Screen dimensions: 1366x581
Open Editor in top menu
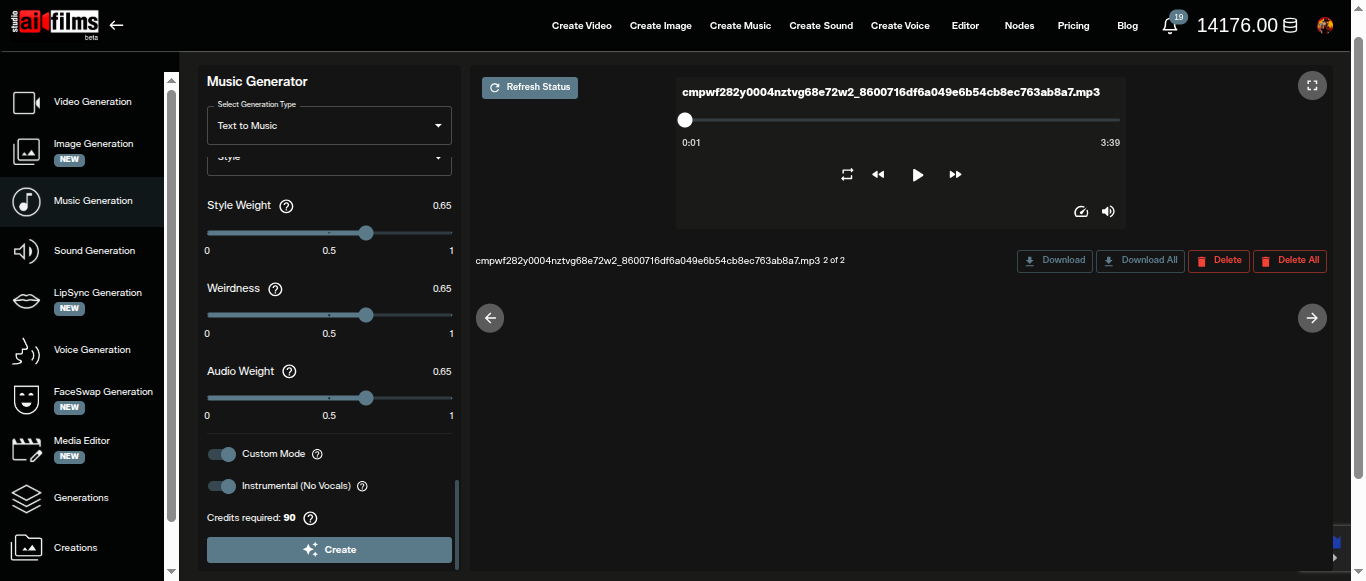[966, 26]
